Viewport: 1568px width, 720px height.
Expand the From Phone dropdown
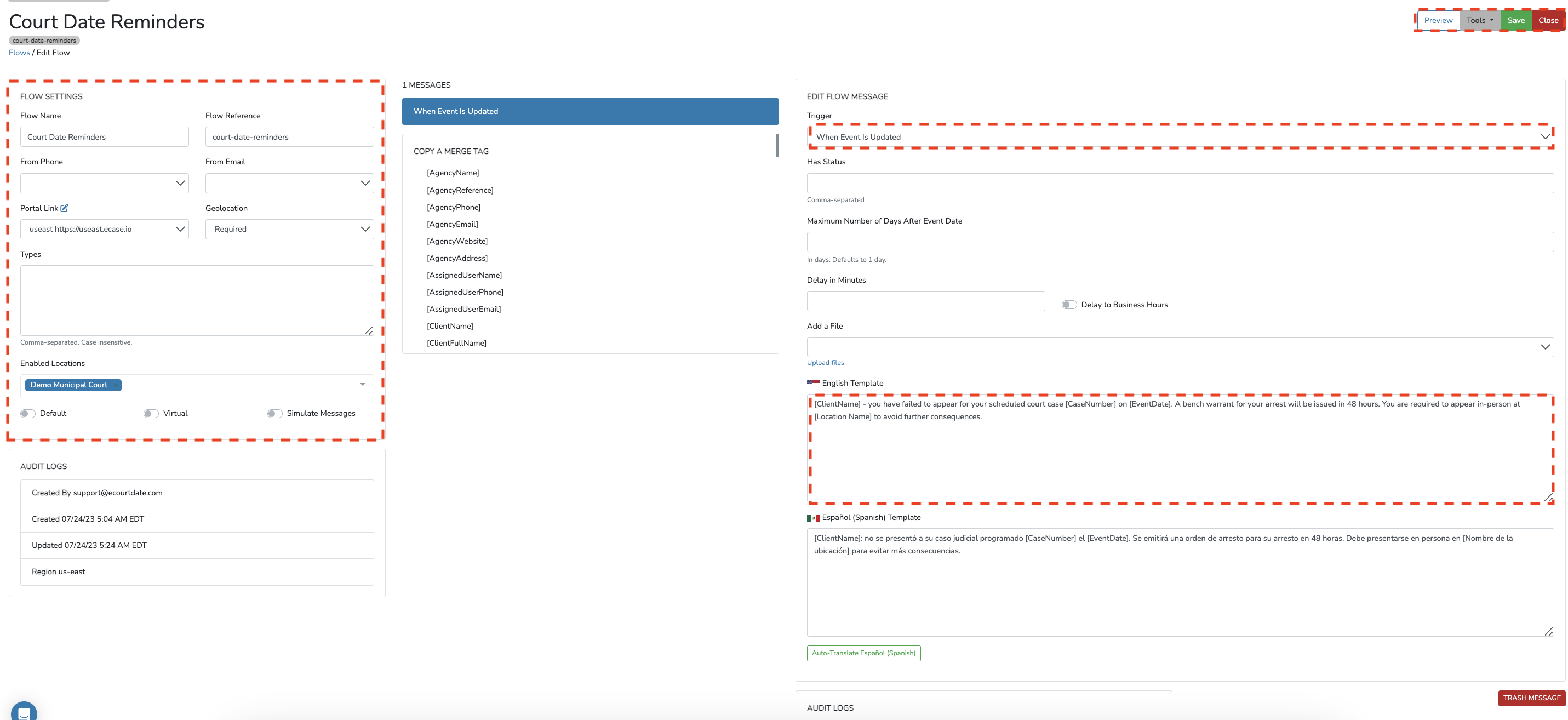pos(104,183)
